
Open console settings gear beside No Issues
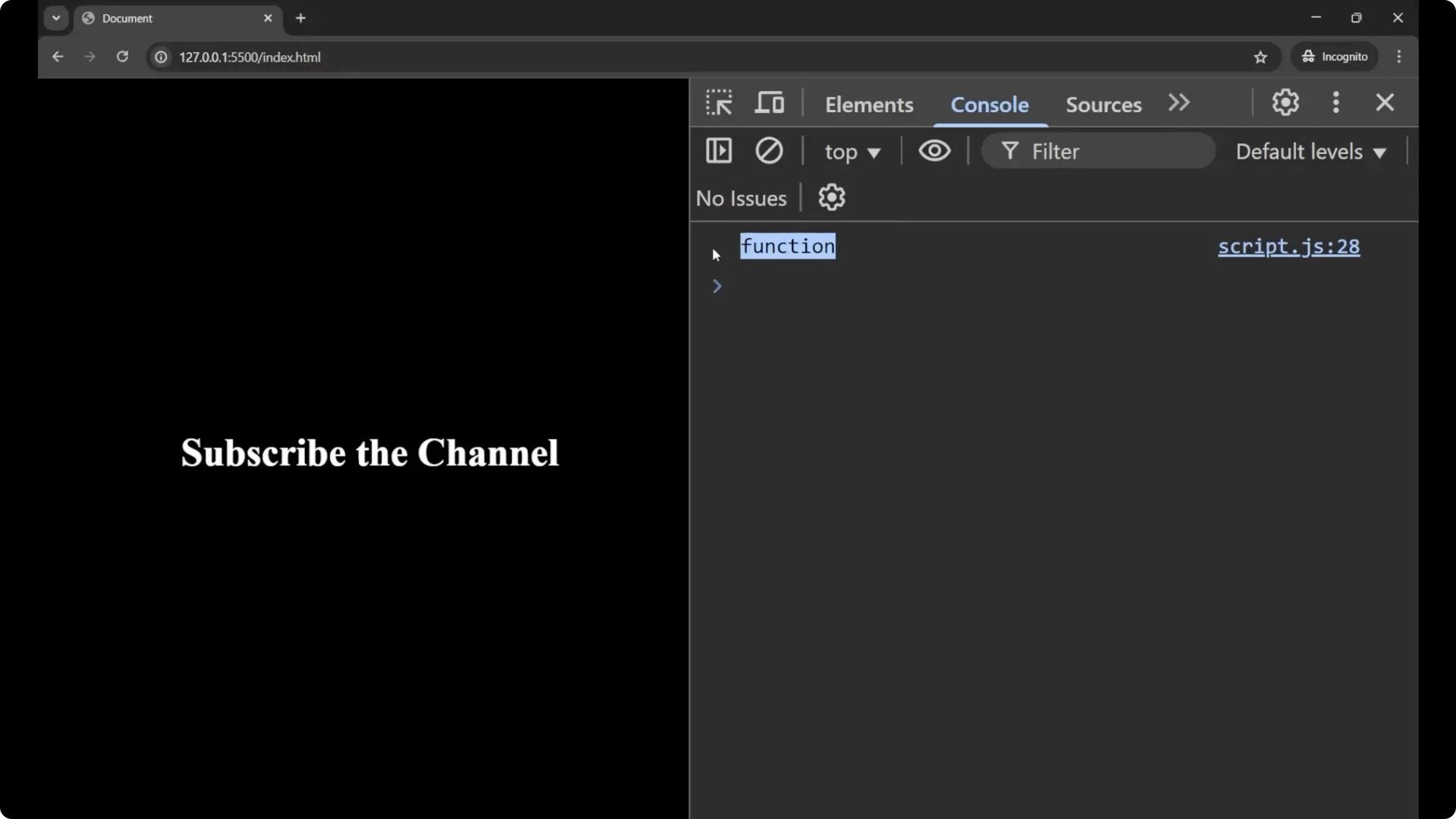pos(831,198)
